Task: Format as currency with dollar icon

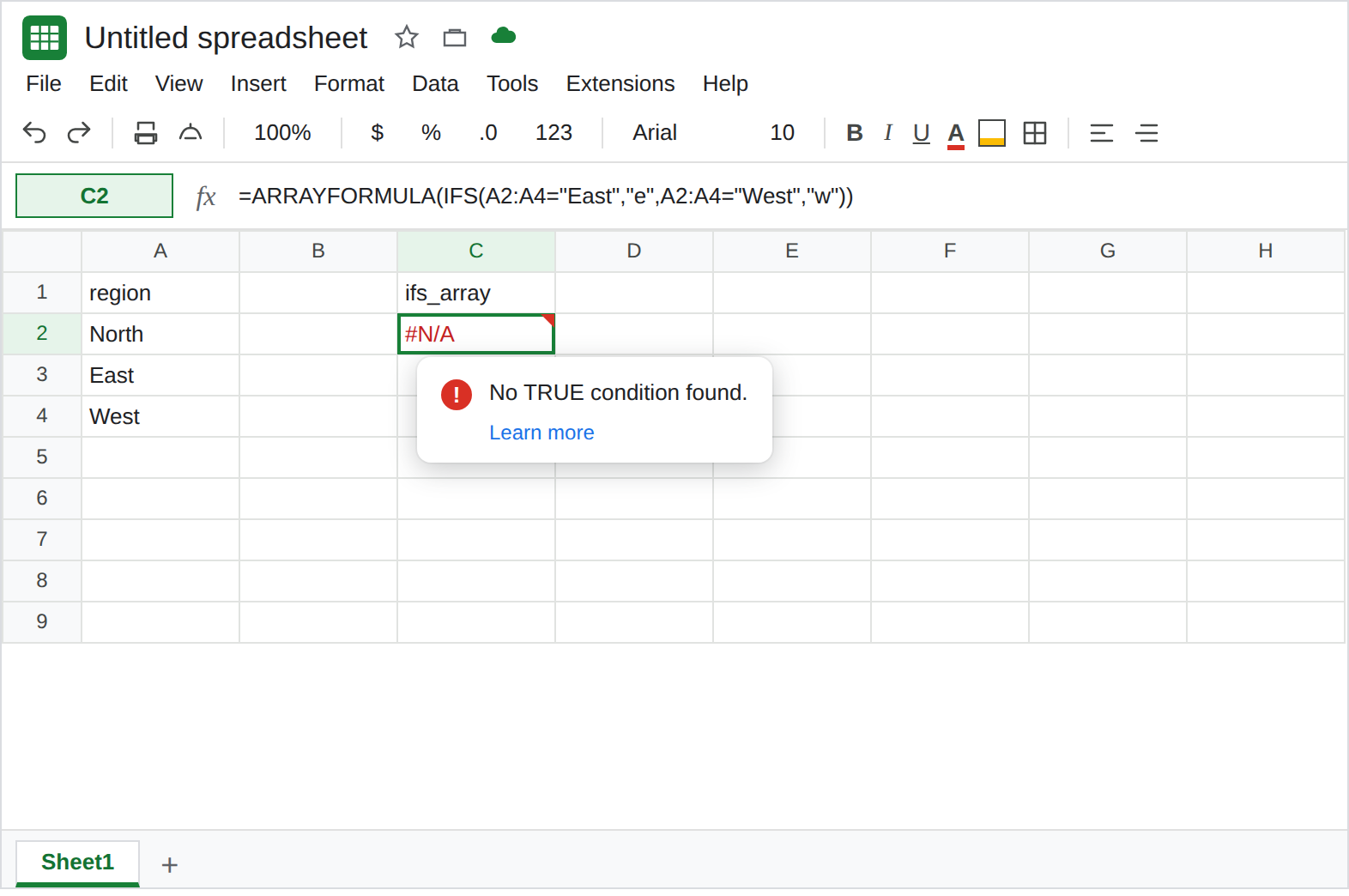Action: tap(377, 133)
